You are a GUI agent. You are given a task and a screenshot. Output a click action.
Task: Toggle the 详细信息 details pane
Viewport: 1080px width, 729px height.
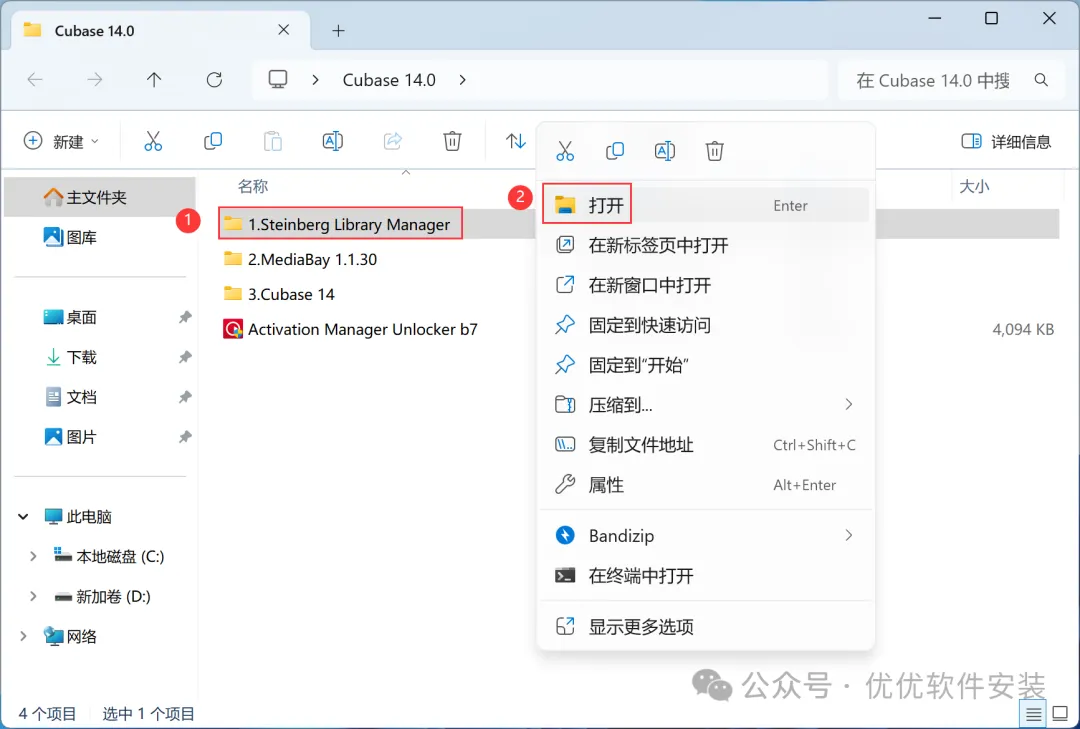click(x=1006, y=141)
